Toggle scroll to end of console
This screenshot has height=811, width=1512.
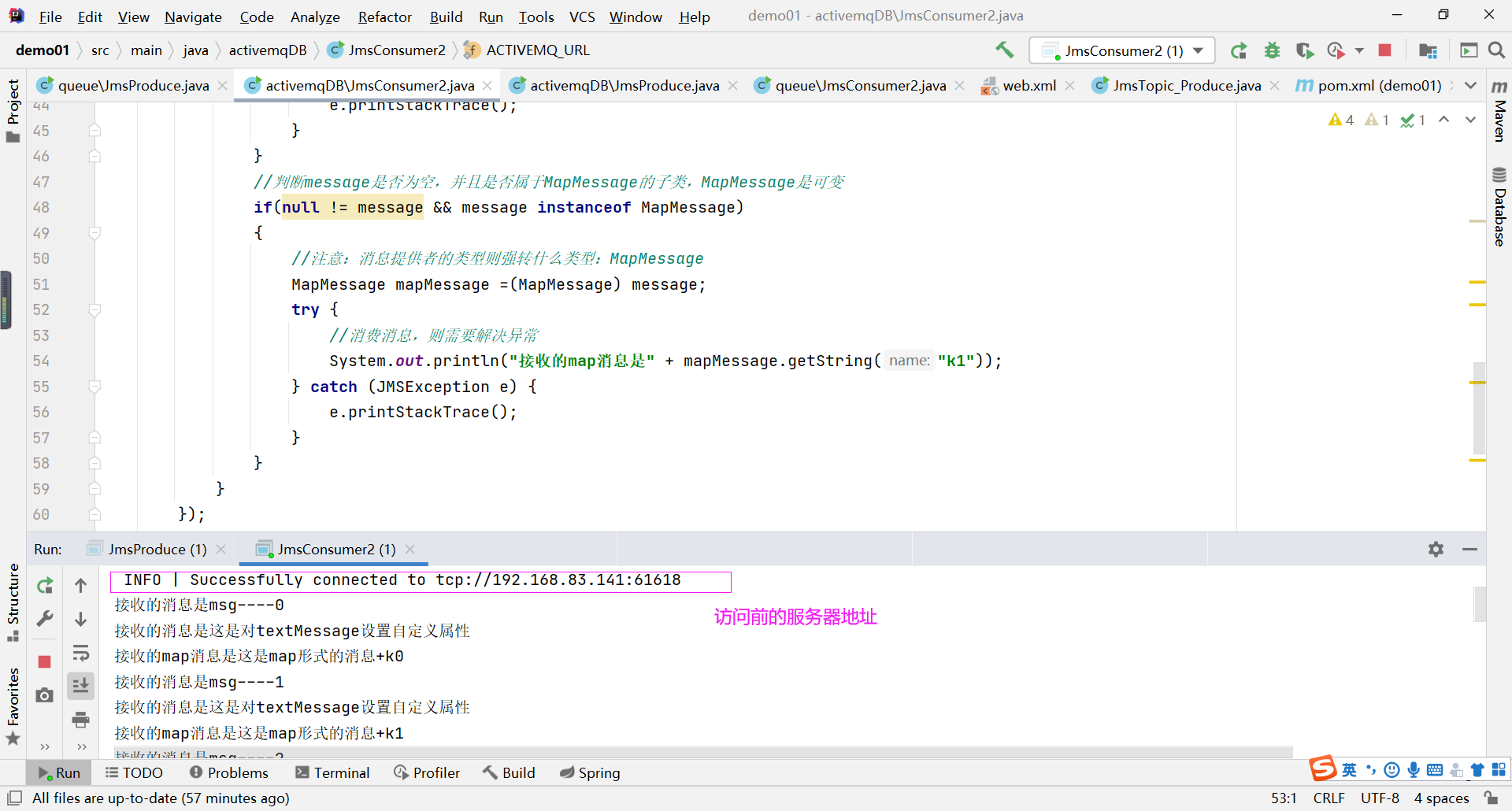point(80,686)
